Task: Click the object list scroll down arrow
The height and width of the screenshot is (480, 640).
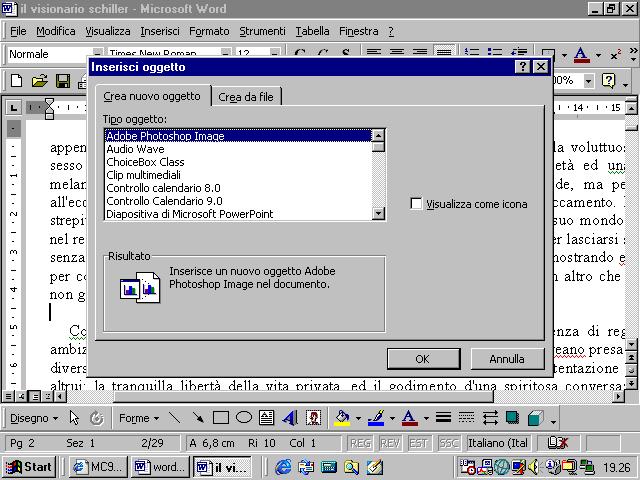Action: pos(379,213)
